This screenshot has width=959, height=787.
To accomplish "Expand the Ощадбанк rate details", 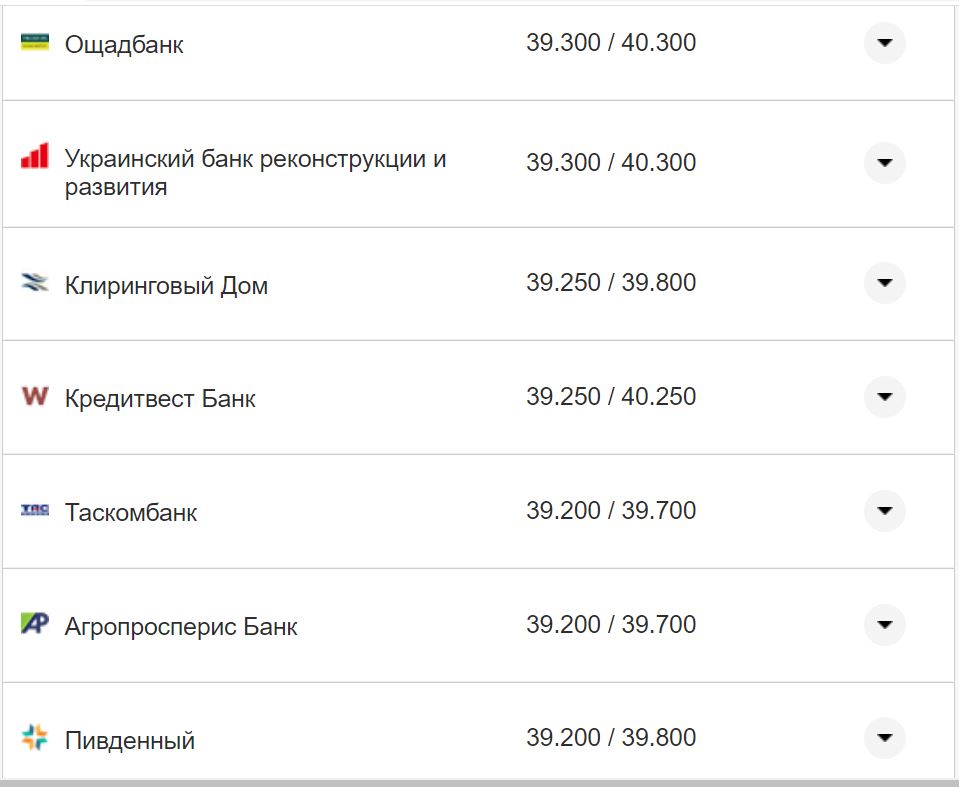I will pos(884,43).
